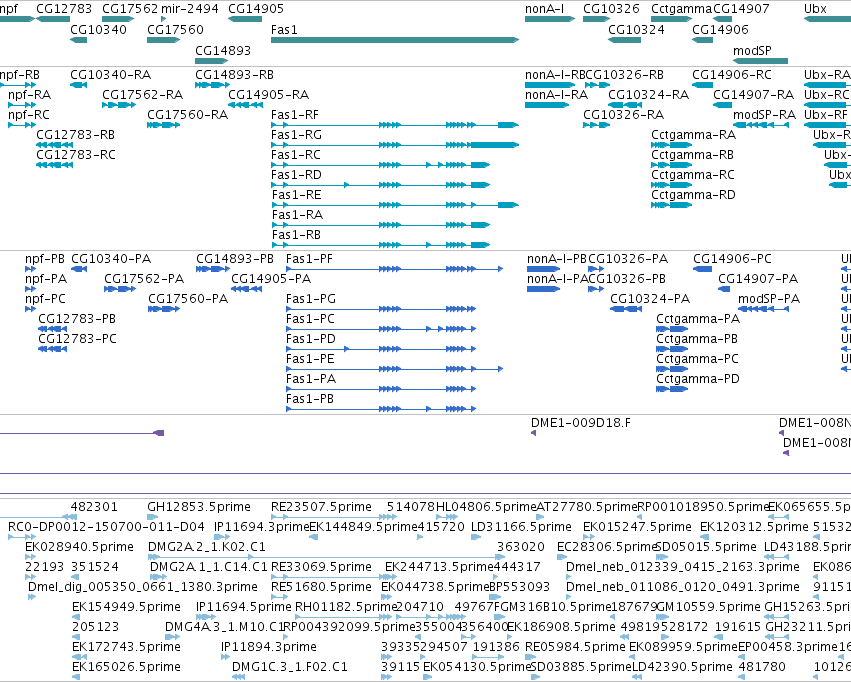Select the Dmel_dig_005350_0661_1380.3prime label
851x682 pixels.
pyautogui.click(x=143, y=587)
